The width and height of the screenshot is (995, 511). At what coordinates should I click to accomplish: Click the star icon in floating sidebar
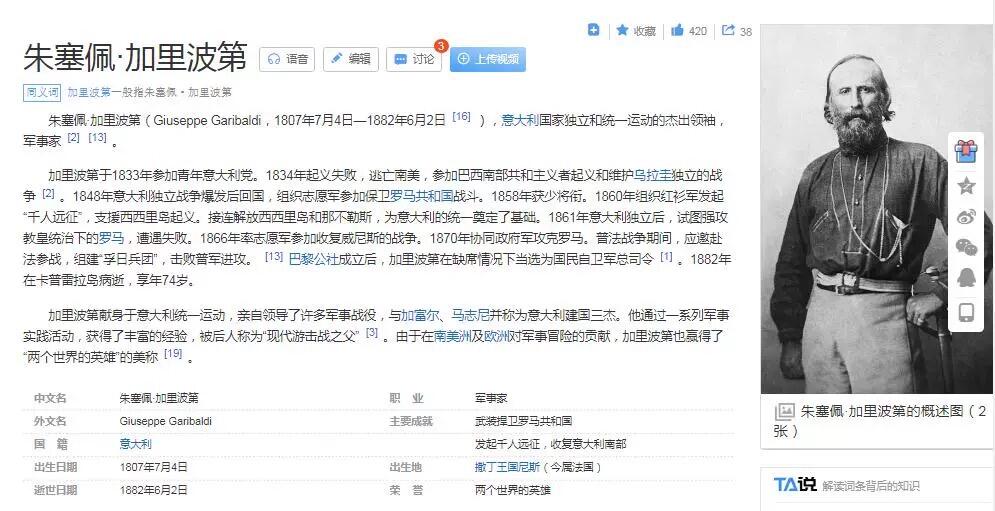[x=965, y=185]
